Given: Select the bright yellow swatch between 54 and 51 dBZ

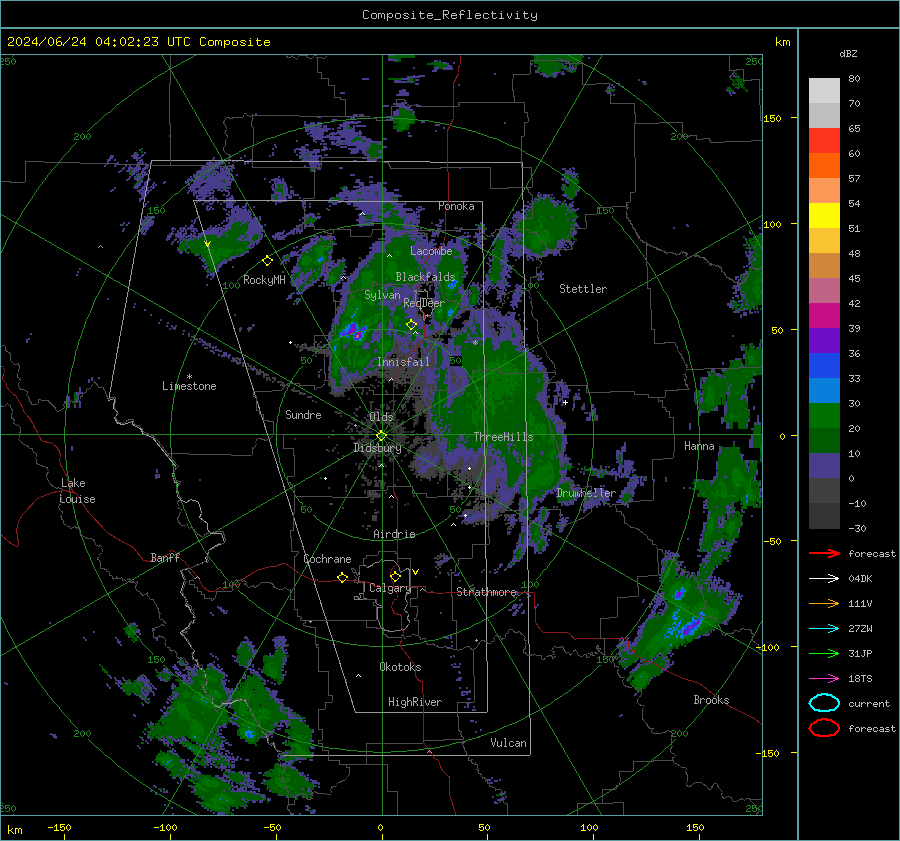Looking at the screenshot, I should coord(824,216).
